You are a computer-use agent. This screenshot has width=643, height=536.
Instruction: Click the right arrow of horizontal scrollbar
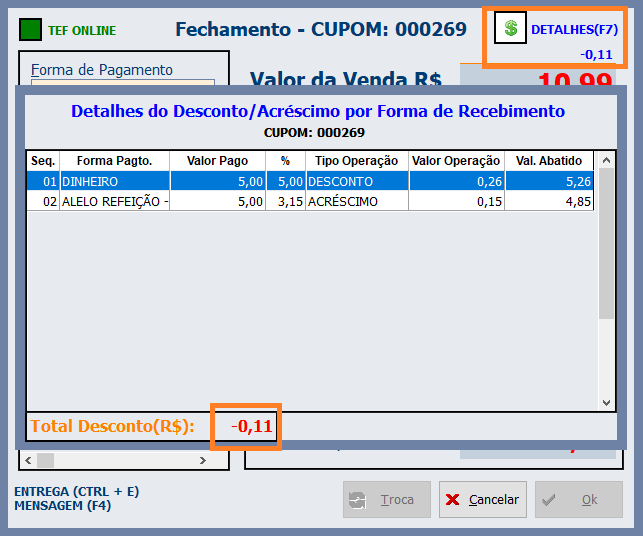coord(203,461)
